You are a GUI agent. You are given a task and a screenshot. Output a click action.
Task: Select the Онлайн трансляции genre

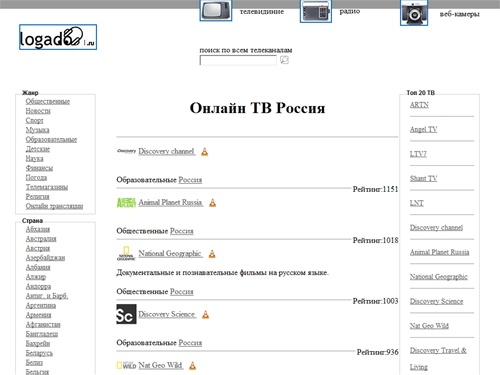click(54, 206)
